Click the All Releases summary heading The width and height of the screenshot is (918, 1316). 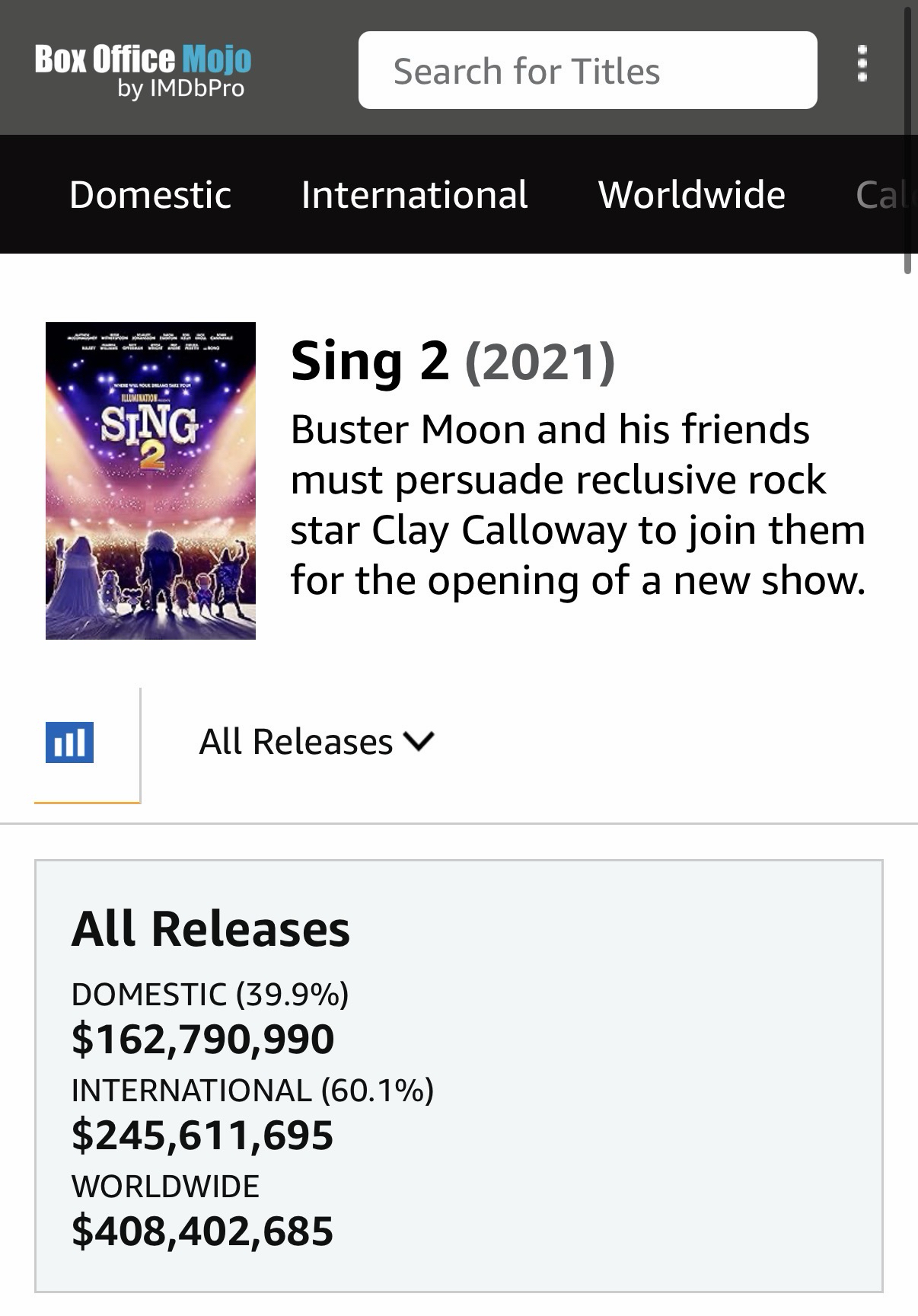pos(210,929)
